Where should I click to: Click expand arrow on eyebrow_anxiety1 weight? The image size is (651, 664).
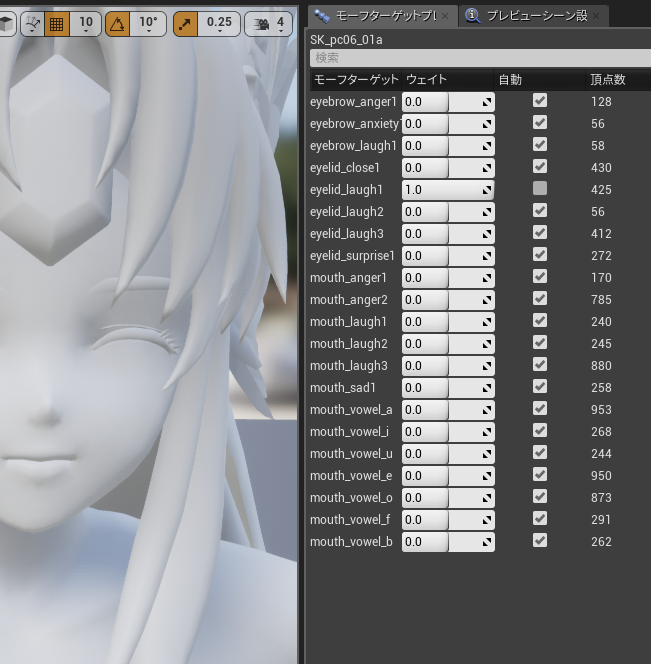pyautogui.click(x=487, y=124)
